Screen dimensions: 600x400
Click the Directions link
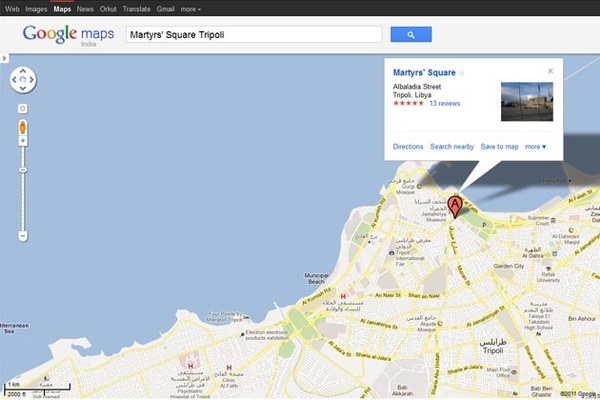pyautogui.click(x=408, y=147)
